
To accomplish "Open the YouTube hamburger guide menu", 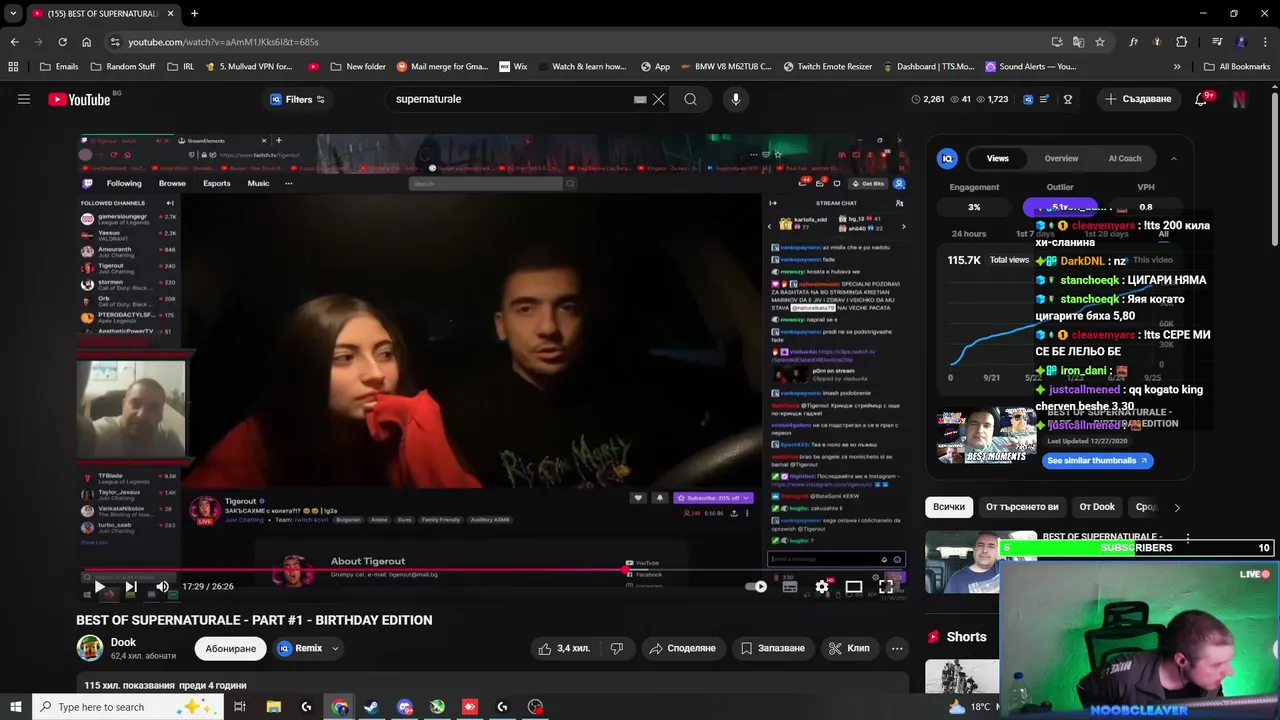I will click(24, 99).
